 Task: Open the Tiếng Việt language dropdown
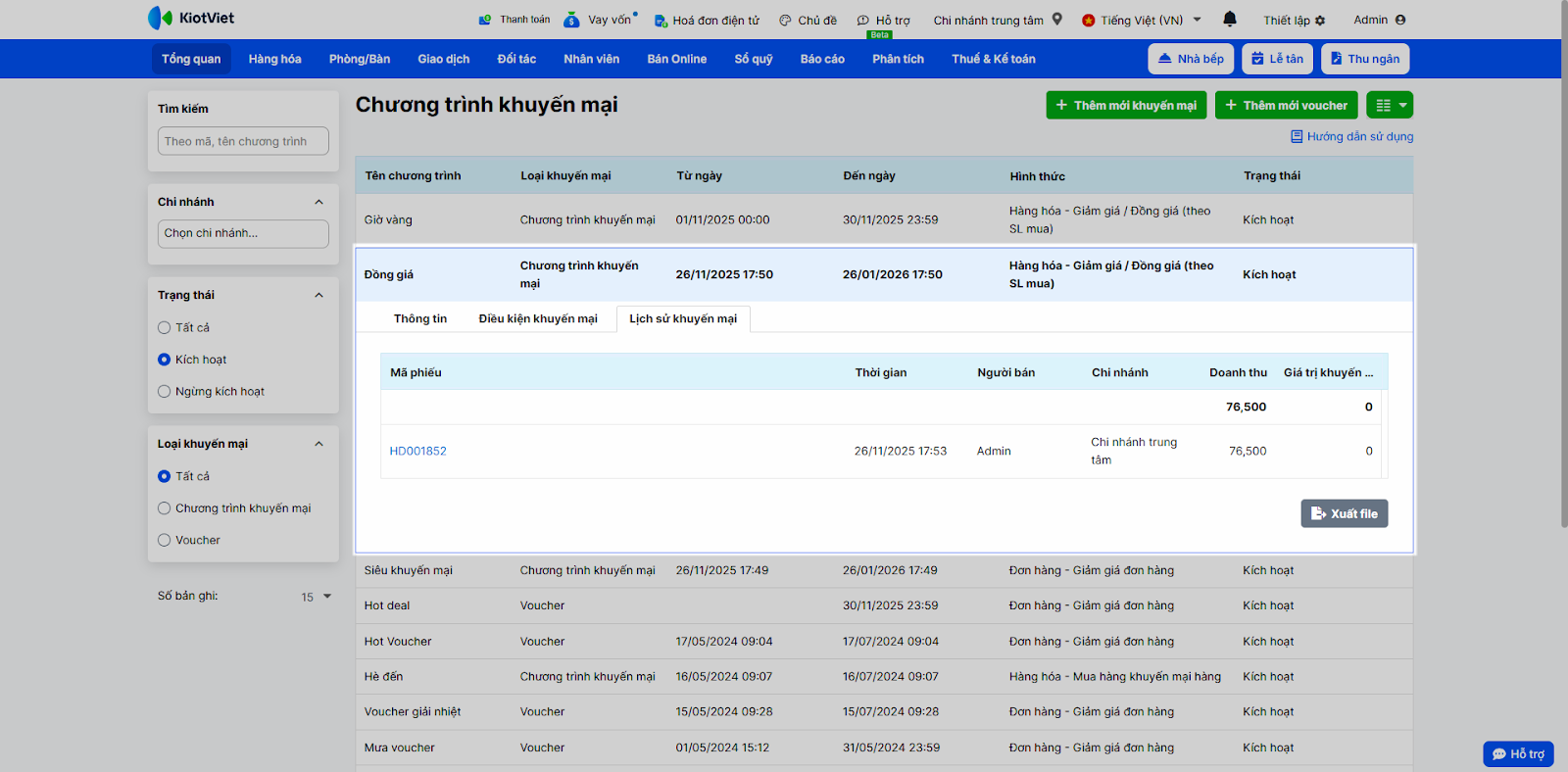click(1142, 20)
